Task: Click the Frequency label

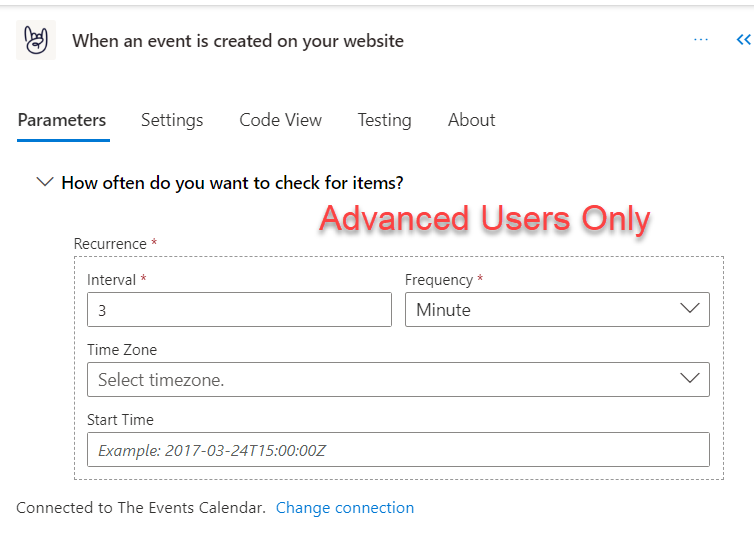Action: click(x=439, y=280)
